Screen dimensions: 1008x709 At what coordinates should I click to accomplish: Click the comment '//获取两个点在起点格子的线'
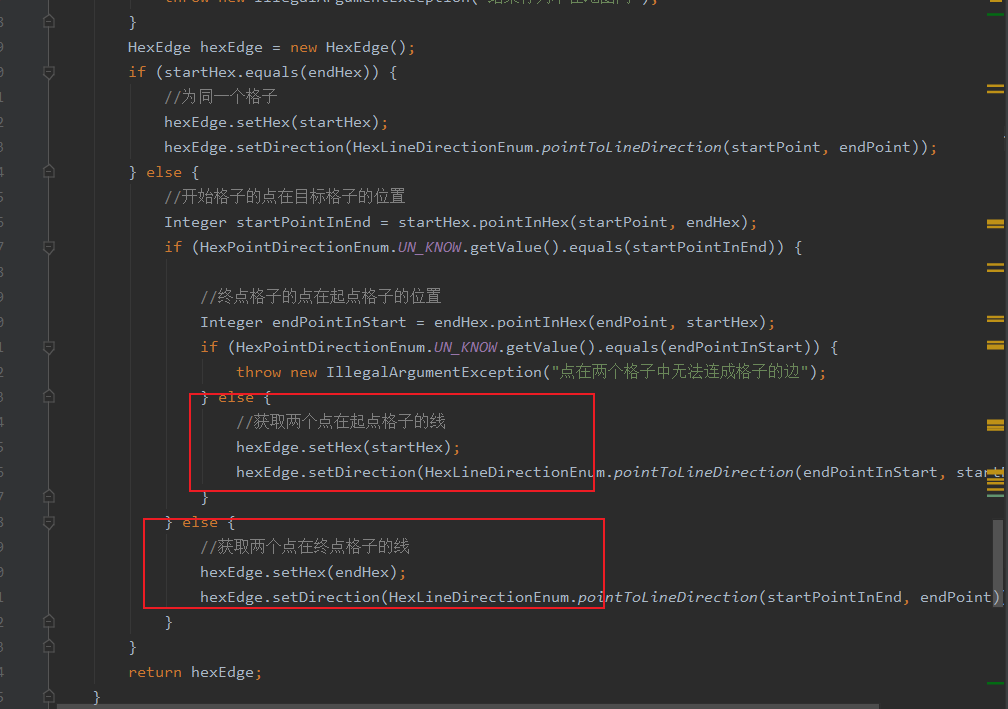pyautogui.click(x=341, y=422)
